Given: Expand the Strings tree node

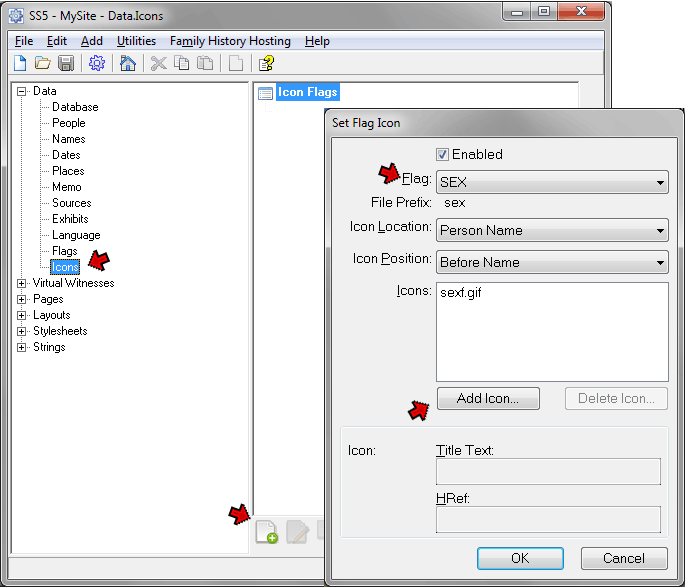Looking at the screenshot, I should pos(21,347).
